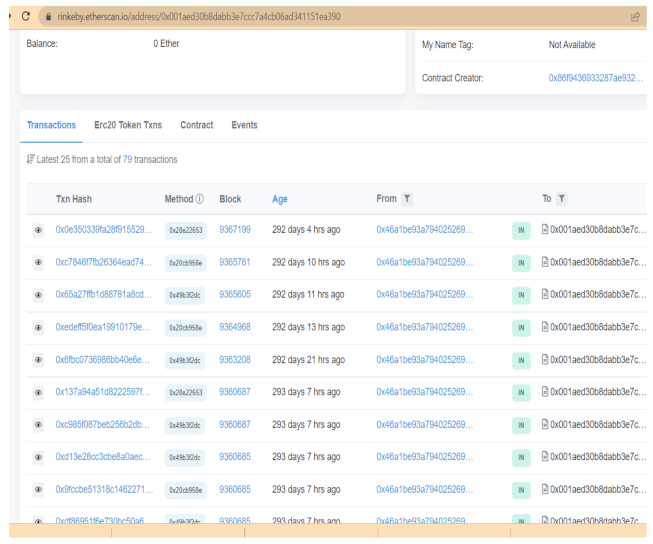This screenshot has height=544, width=653.
Task: Open block number 9367199
Action: [235, 230]
